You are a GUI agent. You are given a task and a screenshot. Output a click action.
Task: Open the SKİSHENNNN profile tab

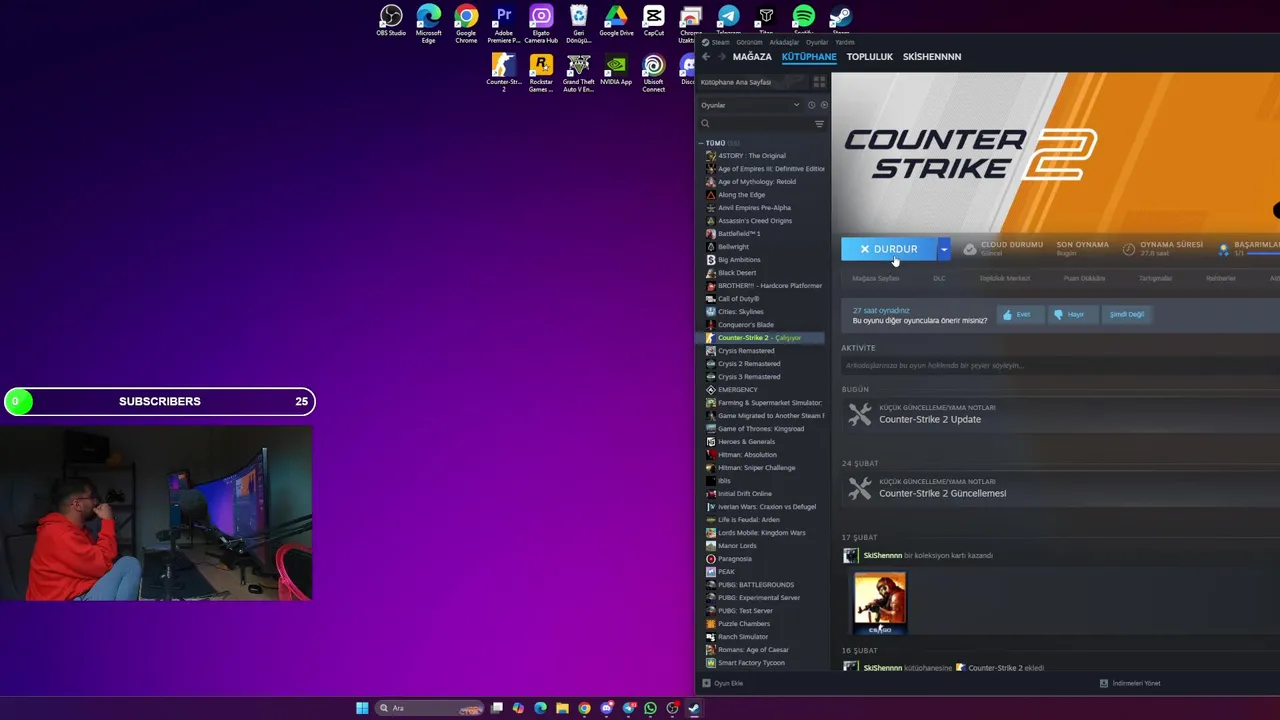932,57
